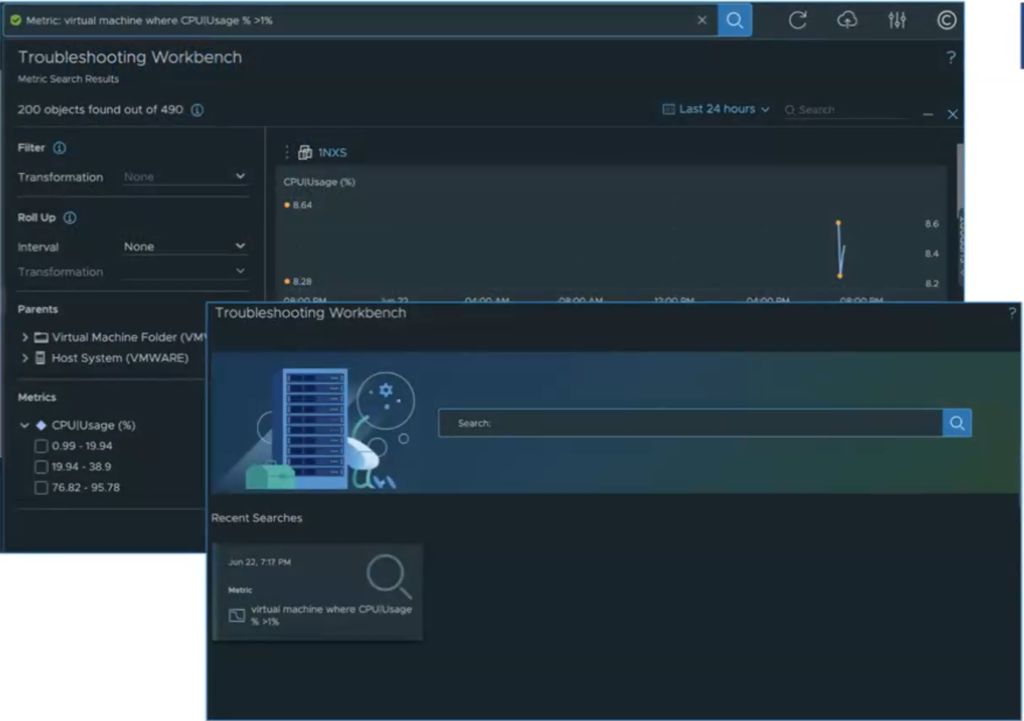Click the CPU|Usage (%) chart title
Viewport: 1024px width, 721px height.
(319, 182)
